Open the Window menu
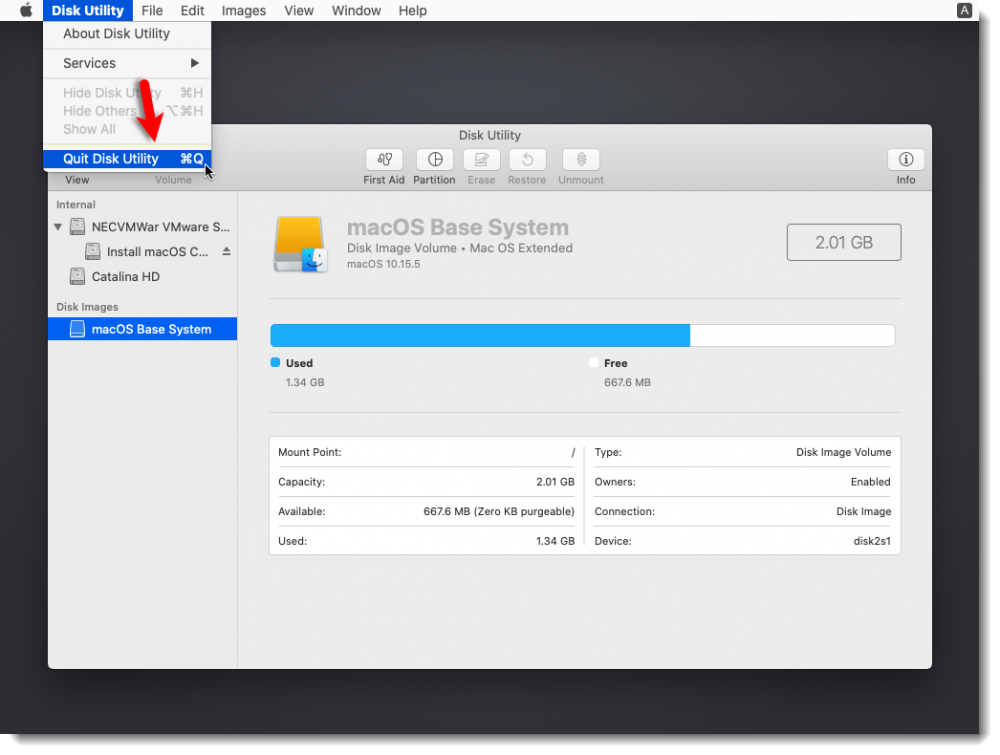 (x=356, y=10)
